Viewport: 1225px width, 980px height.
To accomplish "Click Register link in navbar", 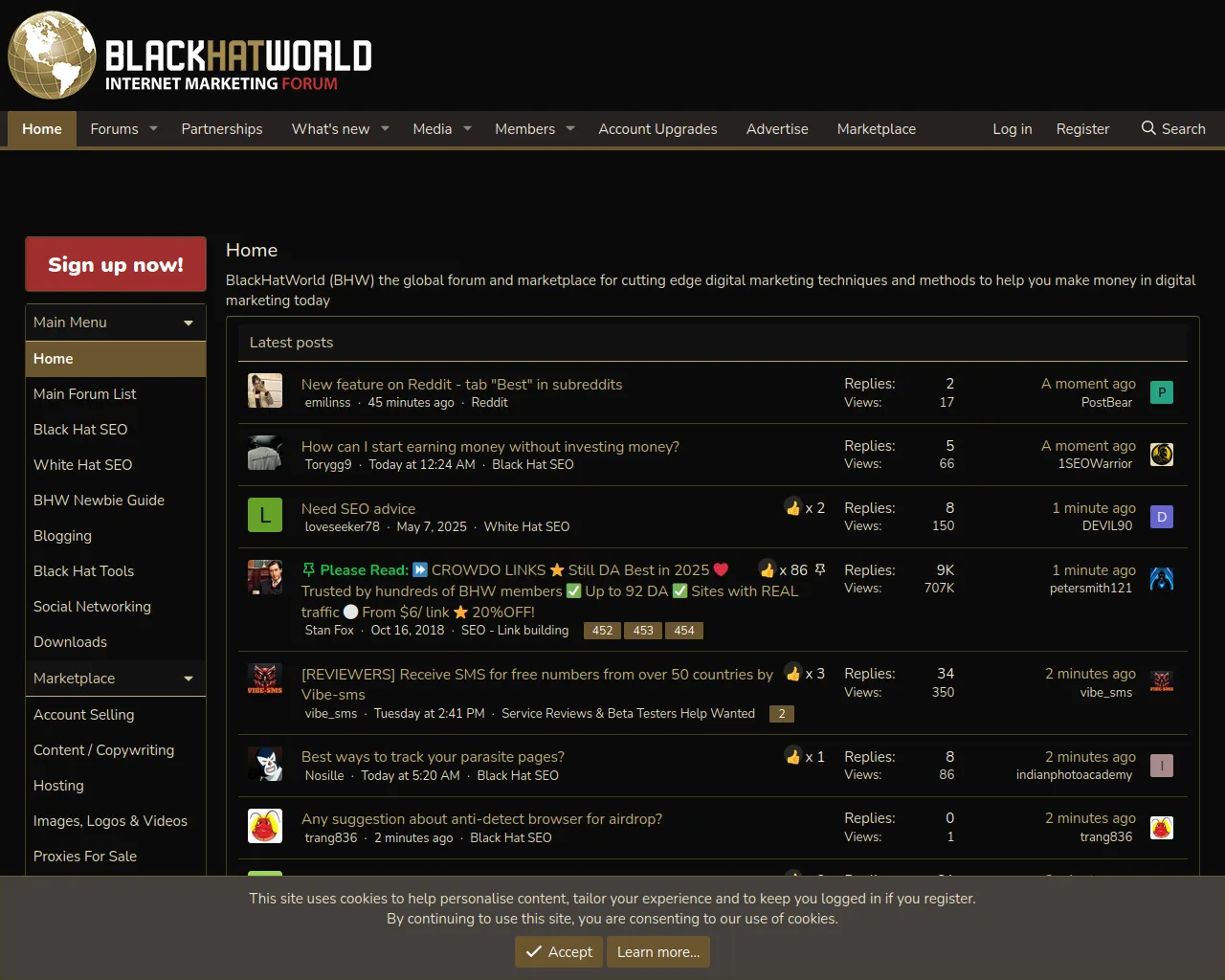I will coord(1082,128).
